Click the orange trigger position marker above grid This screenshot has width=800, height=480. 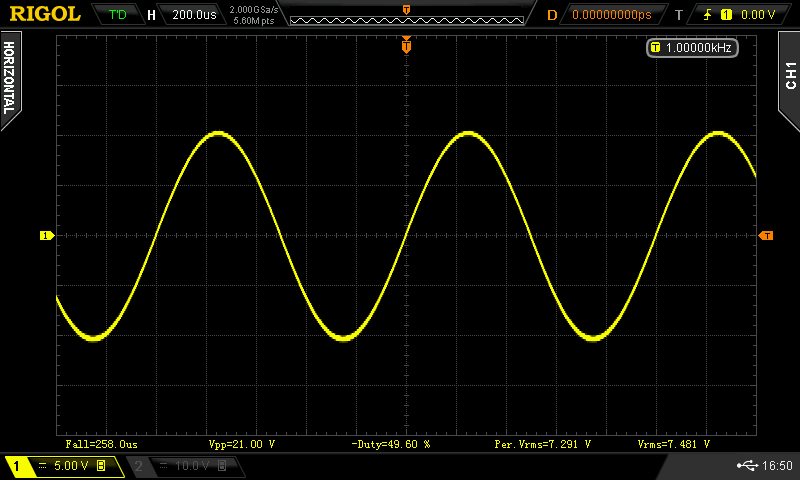(x=406, y=45)
